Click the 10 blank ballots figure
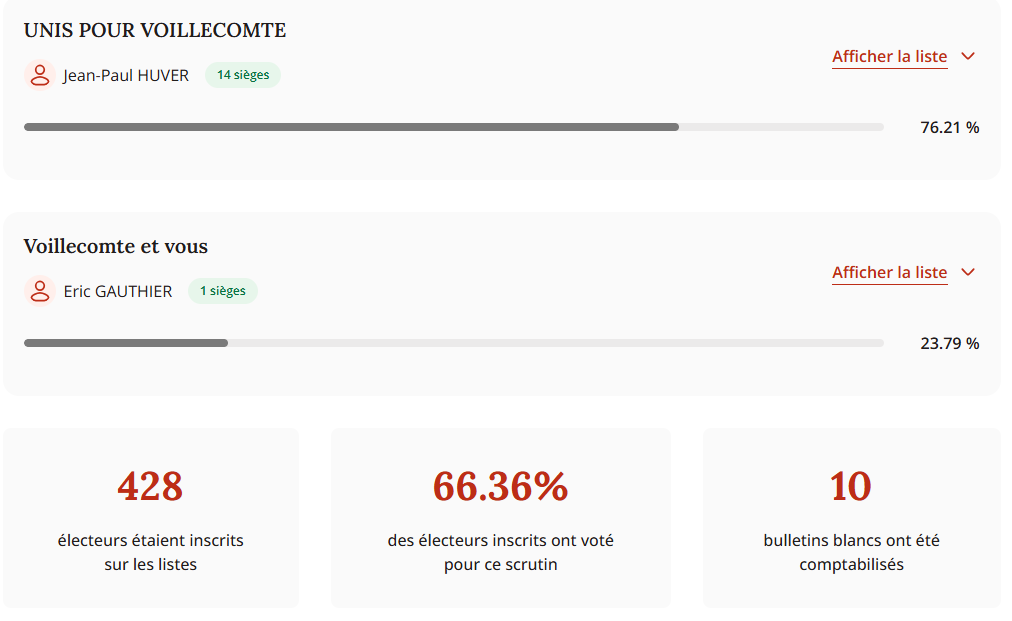The width and height of the screenshot is (1012, 621). click(851, 486)
